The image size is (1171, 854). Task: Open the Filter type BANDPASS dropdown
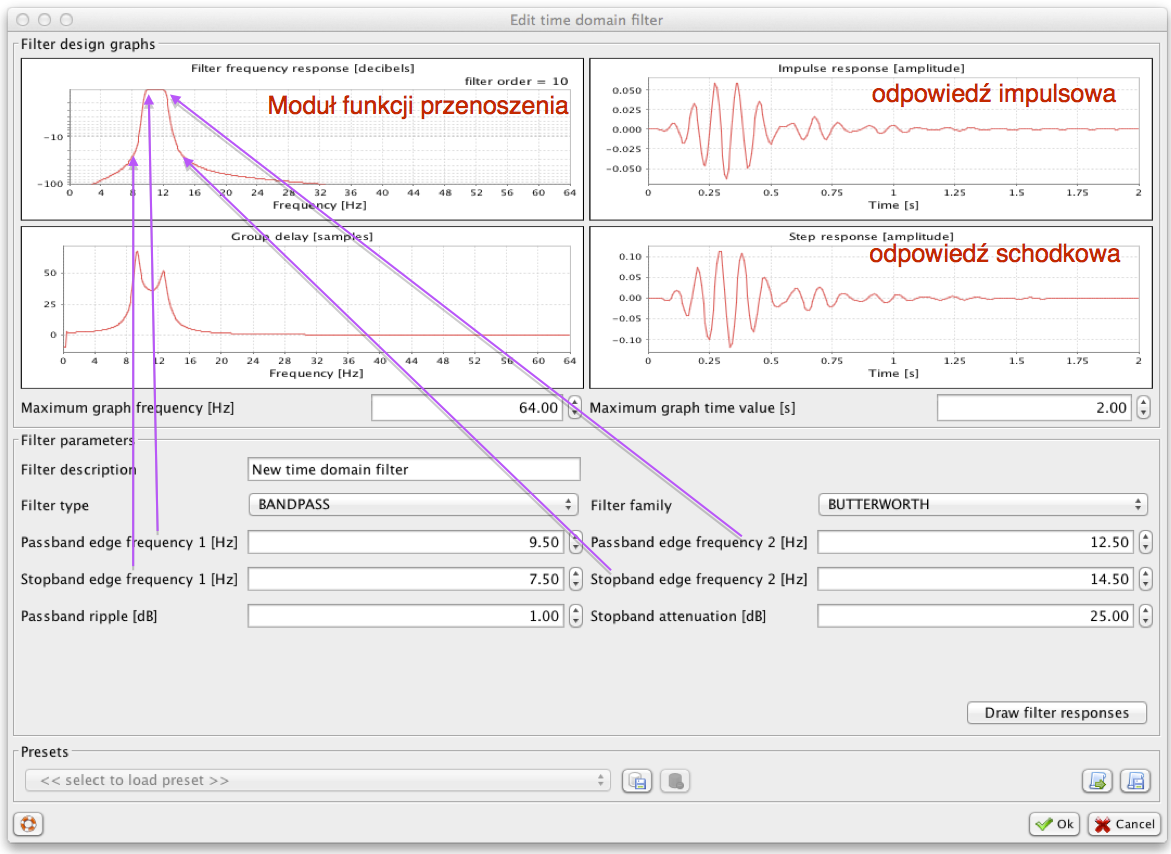[413, 505]
